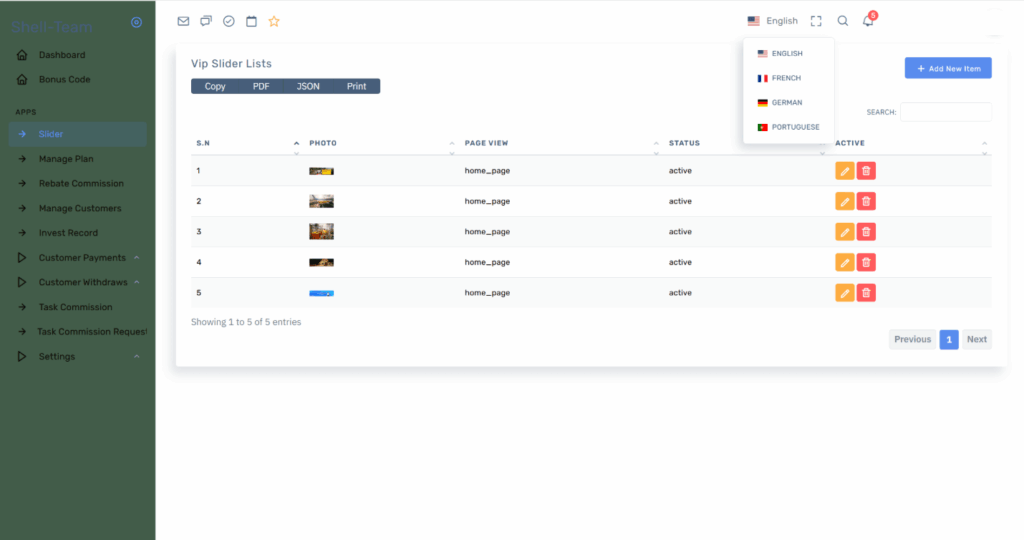The image size is (1024, 540).
Task: Click the Add New Item button
Action: pyautogui.click(x=947, y=68)
